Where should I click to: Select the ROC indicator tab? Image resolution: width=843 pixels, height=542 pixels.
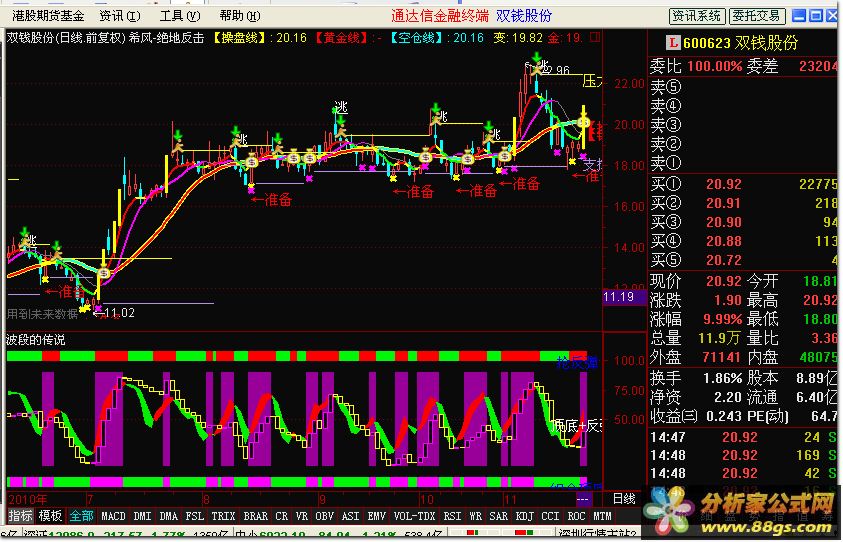(576, 516)
